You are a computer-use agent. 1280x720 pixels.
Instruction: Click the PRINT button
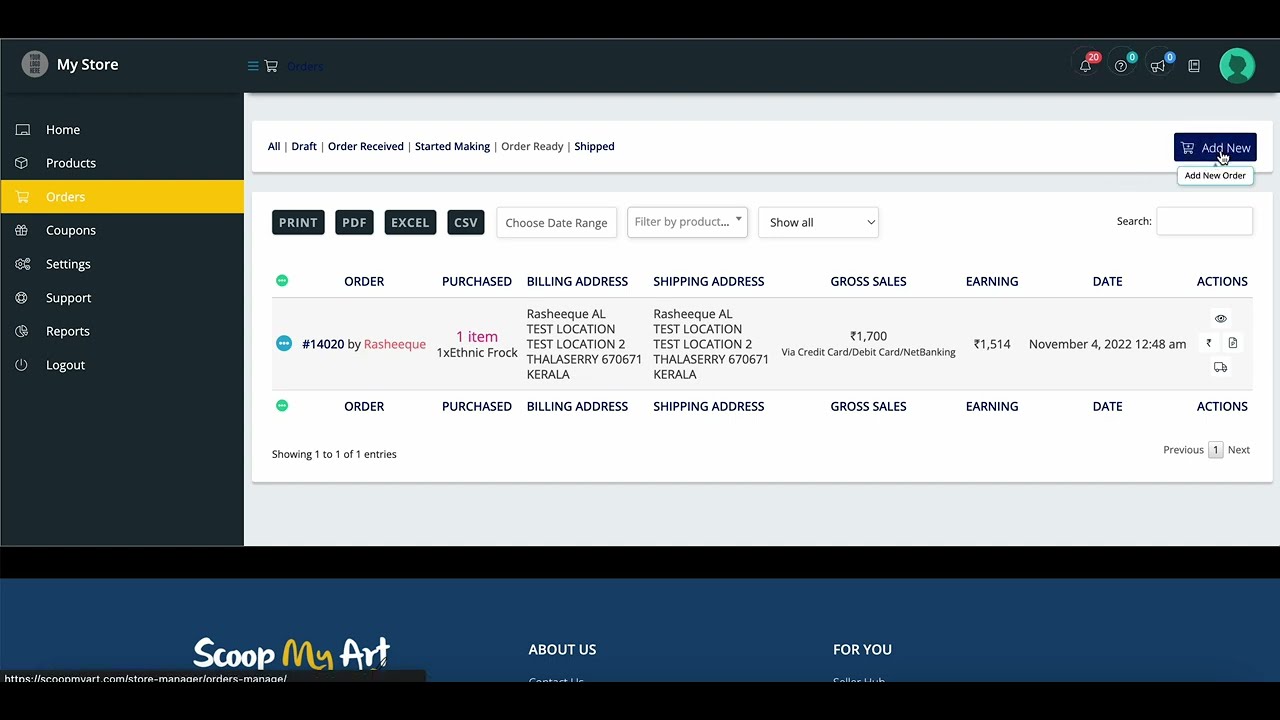298,222
